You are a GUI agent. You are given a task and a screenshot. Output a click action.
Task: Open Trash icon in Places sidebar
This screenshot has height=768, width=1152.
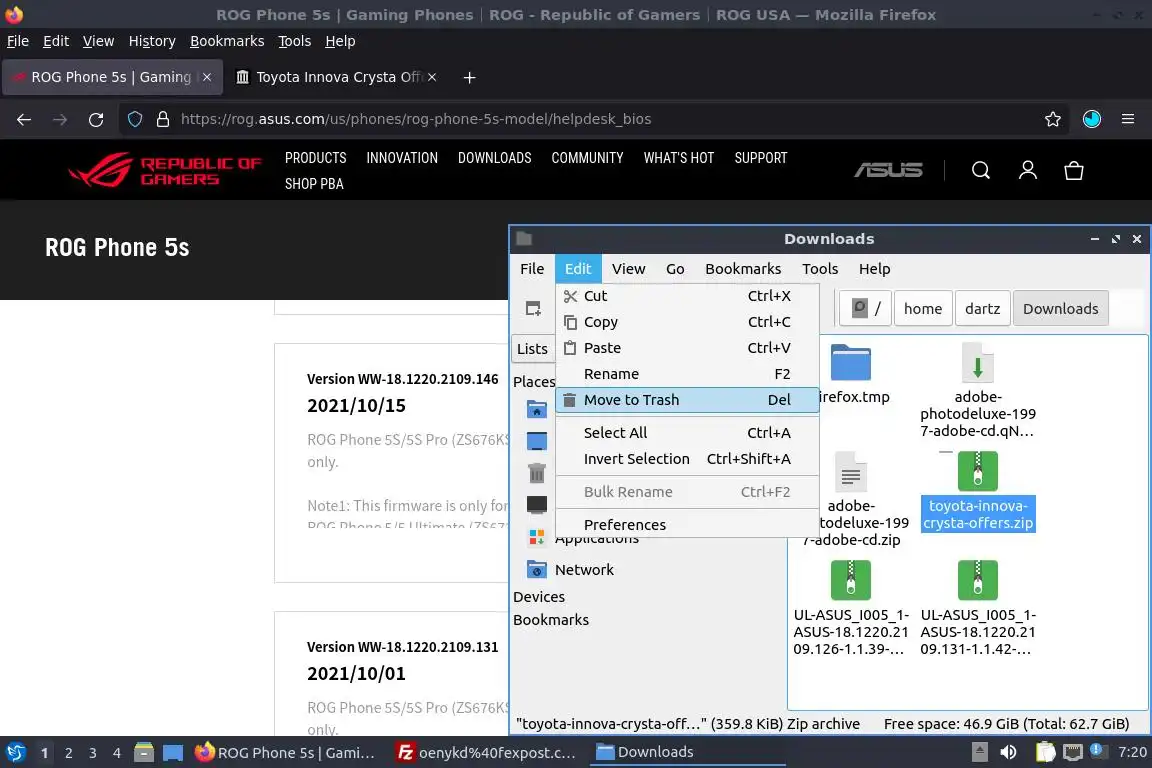(x=537, y=473)
